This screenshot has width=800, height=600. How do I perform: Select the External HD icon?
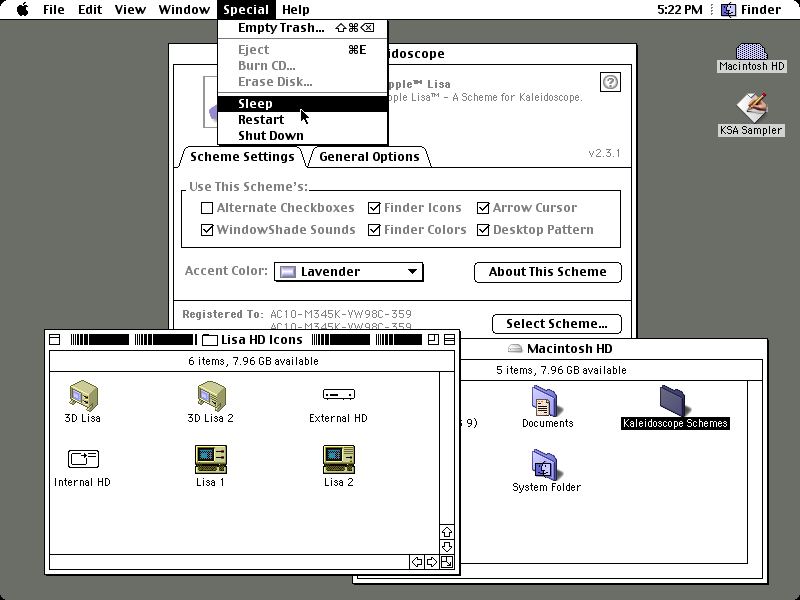pyautogui.click(x=339, y=394)
